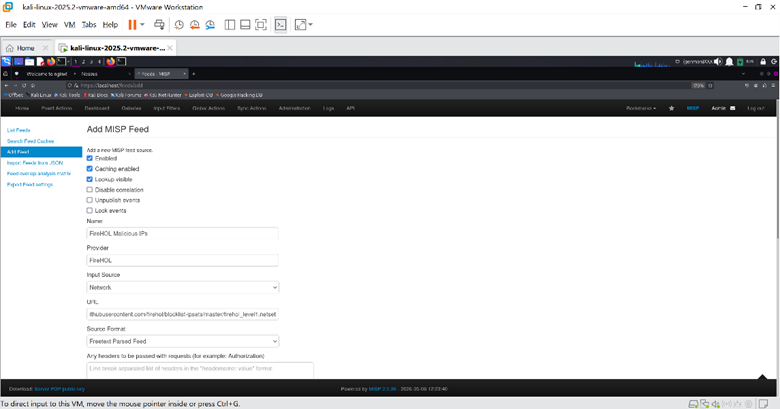
Task: Open Source Format Freetext Parsed Feed dropdown
Action: coord(183,341)
